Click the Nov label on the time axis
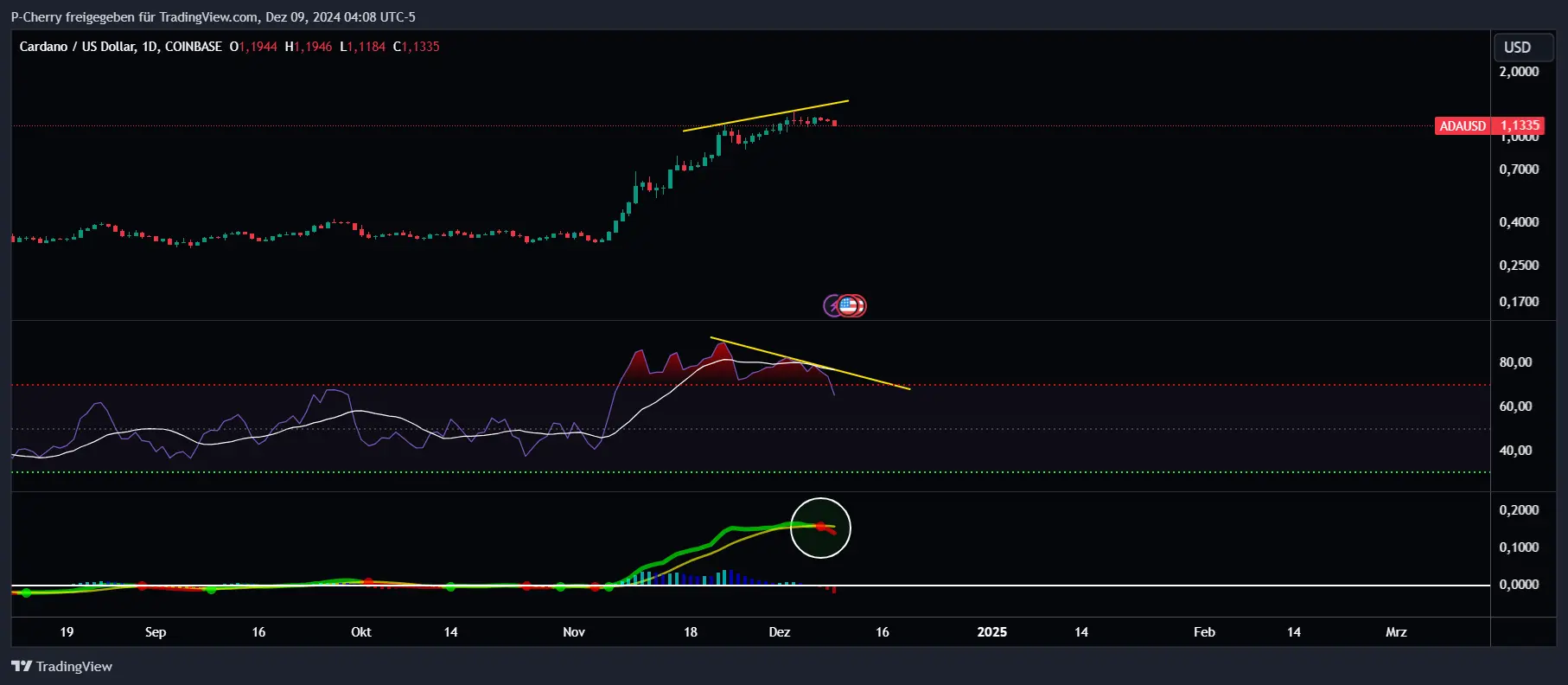The width and height of the screenshot is (1568, 685). [x=574, y=632]
